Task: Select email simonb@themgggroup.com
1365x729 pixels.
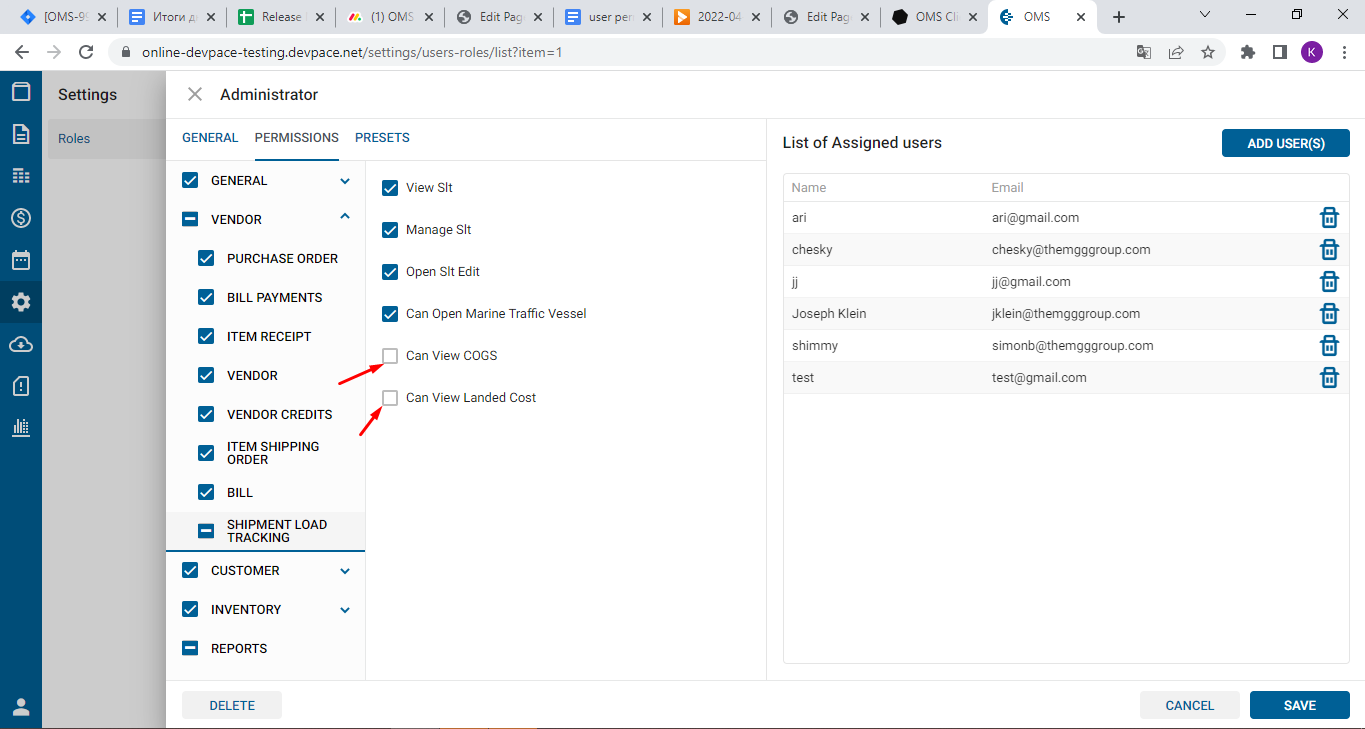Action: 1073,346
